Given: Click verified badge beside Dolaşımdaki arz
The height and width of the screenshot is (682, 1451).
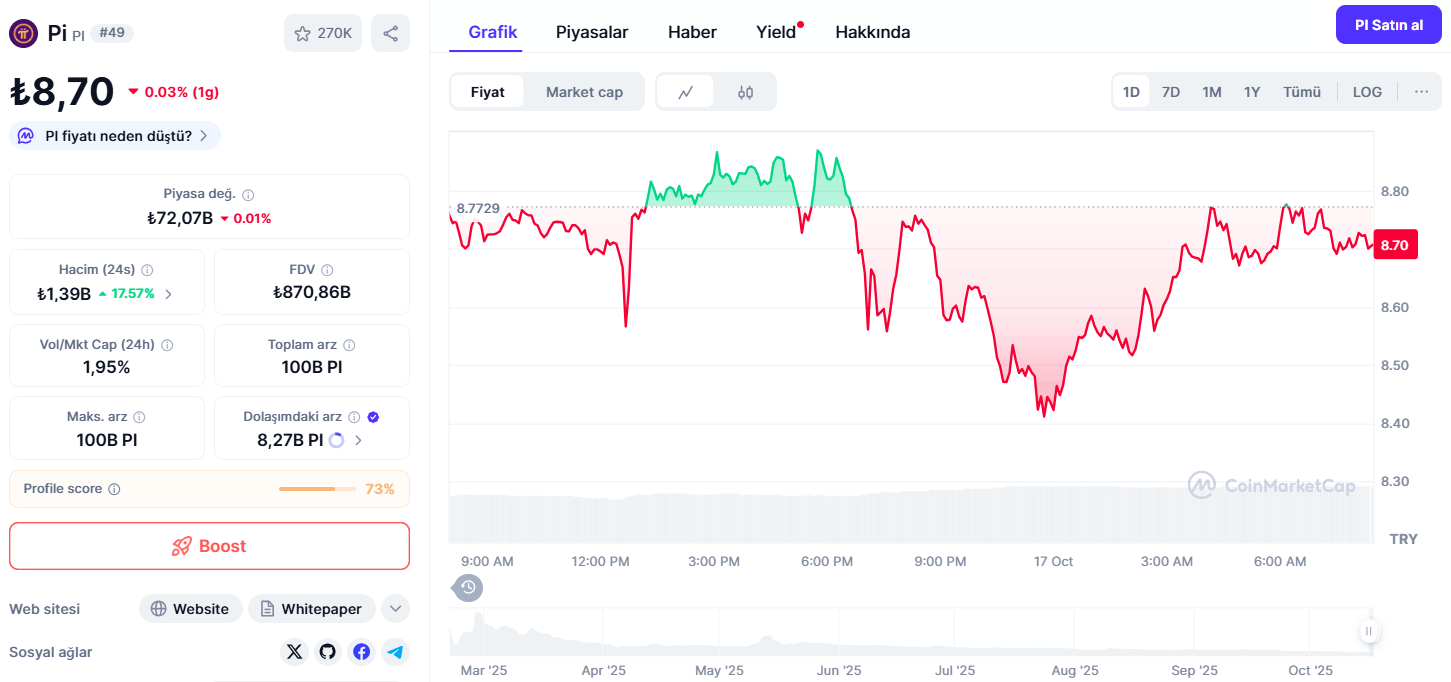Looking at the screenshot, I should pos(373,417).
